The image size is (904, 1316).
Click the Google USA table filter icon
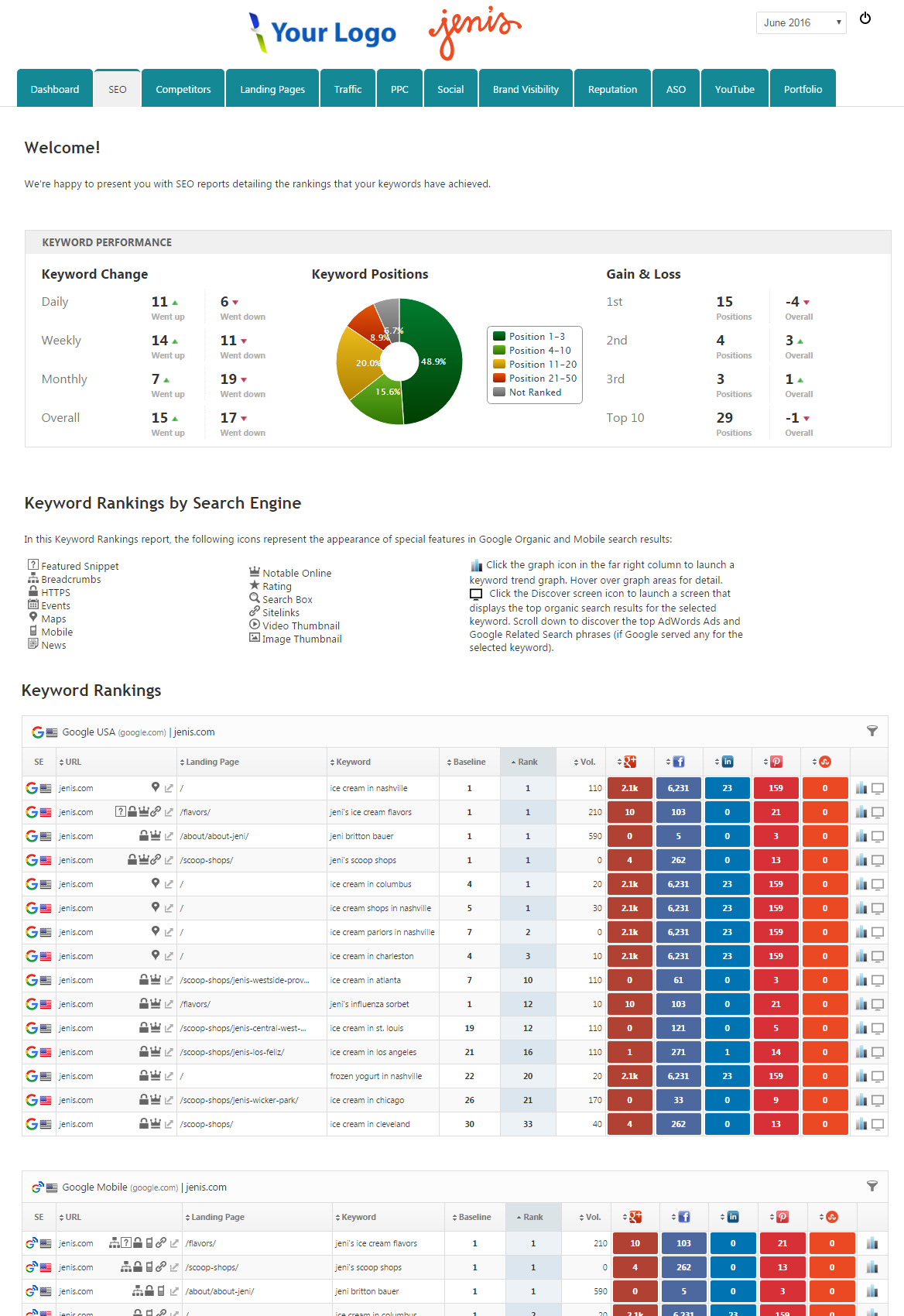click(x=872, y=731)
